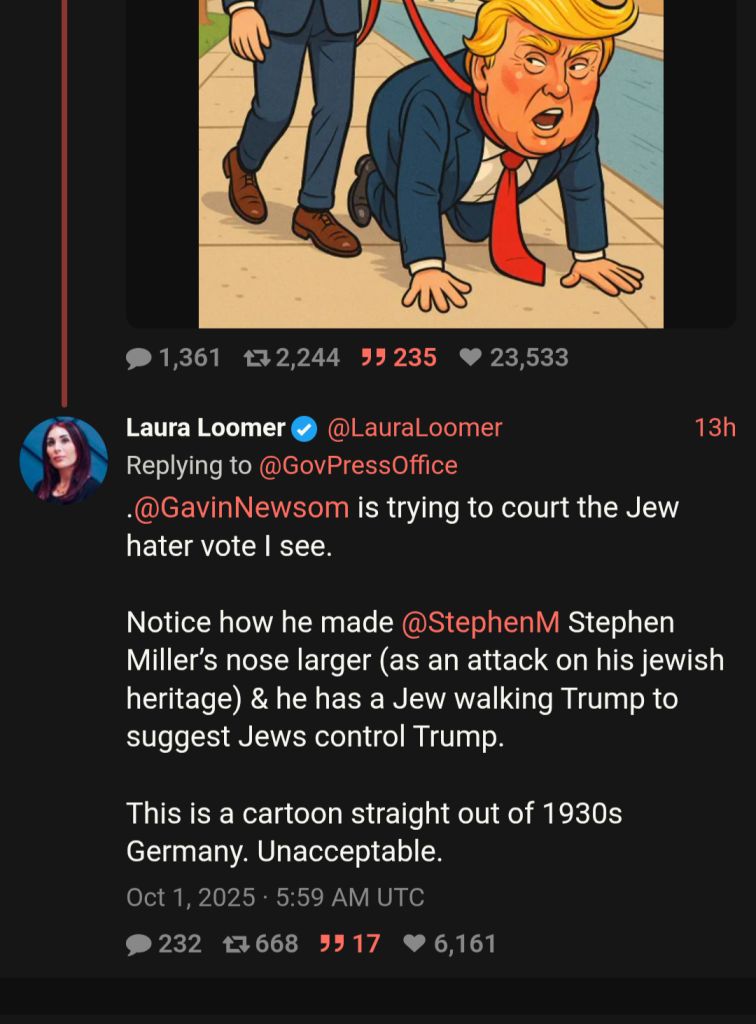Click the quote icon showing 235
This screenshot has width=756, height=1024.
pos(374,358)
